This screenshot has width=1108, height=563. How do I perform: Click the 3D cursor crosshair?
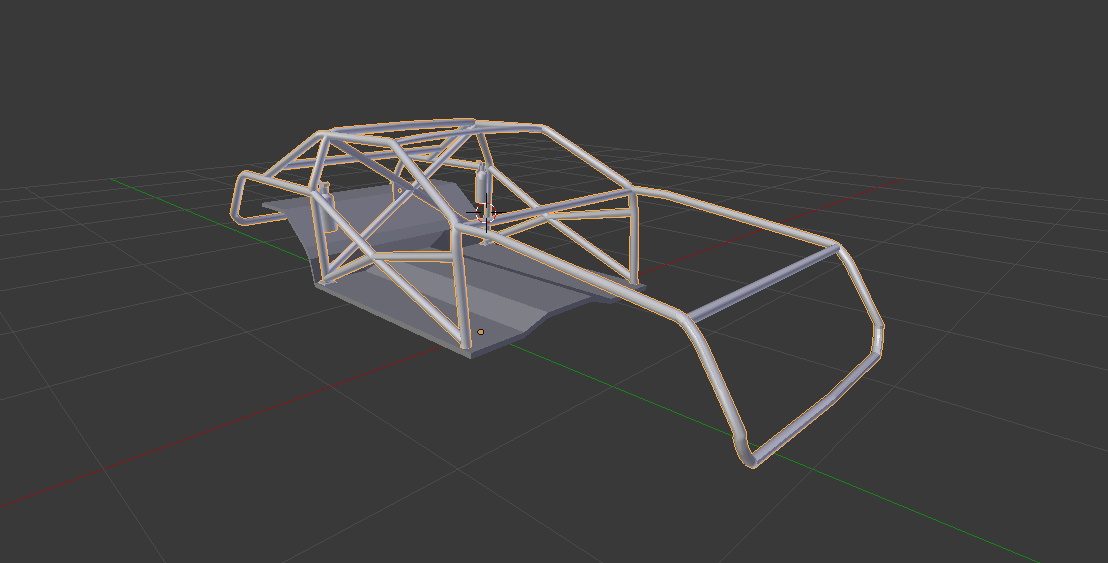486,212
